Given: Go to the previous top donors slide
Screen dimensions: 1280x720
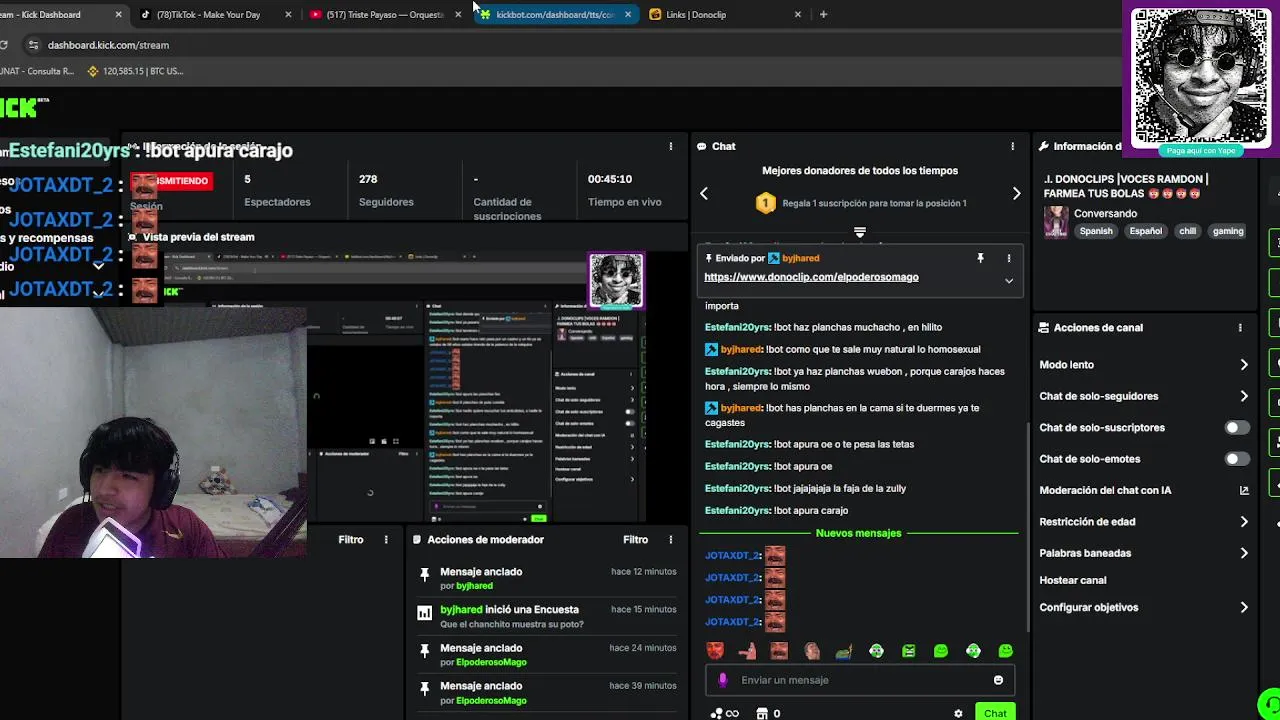Looking at the screenshot, I should click(x=704, y=194).
